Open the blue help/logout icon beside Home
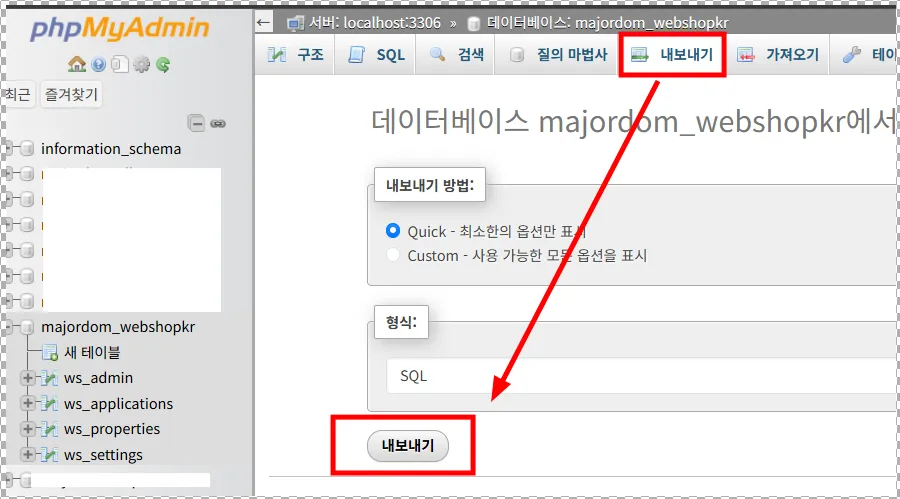Screen dimensions: 900x499 [x=99, y=64]
